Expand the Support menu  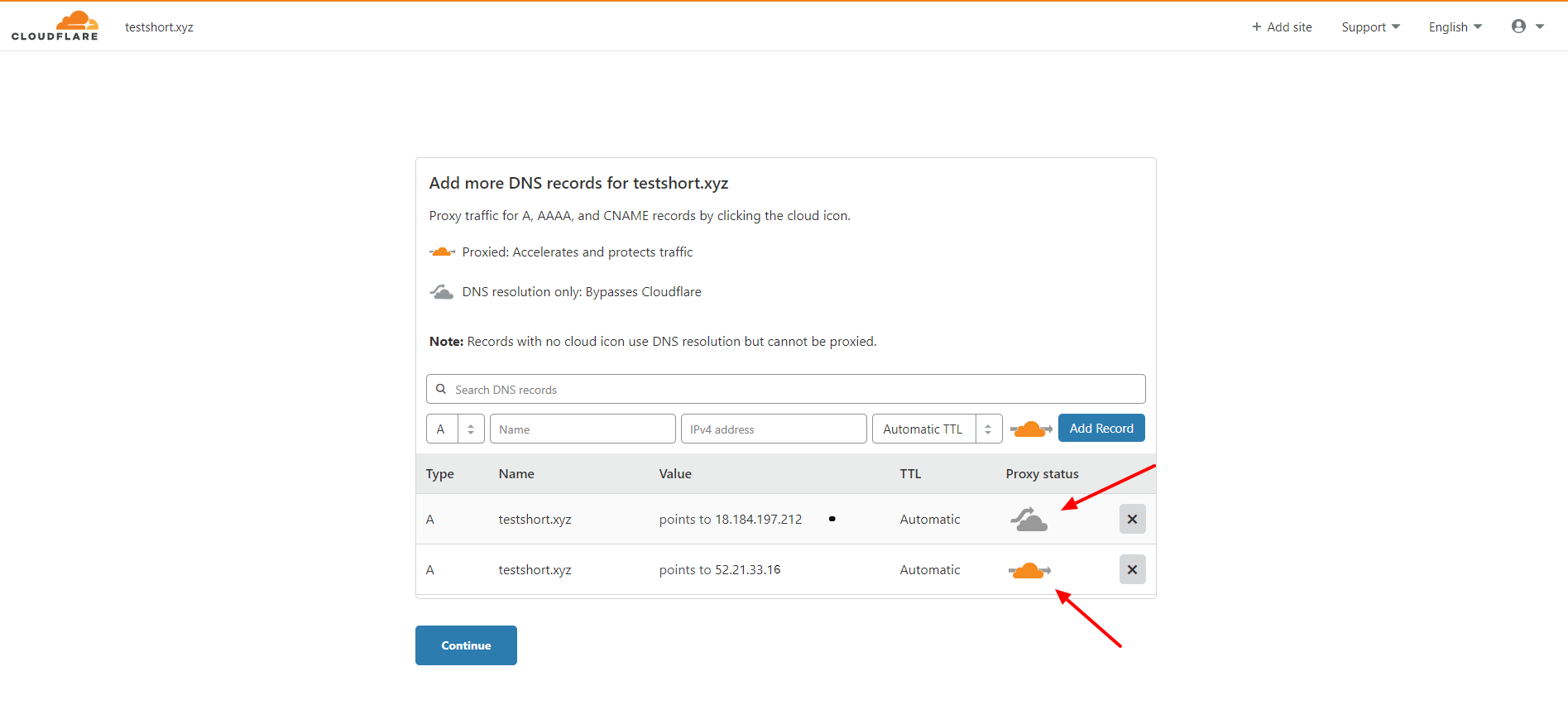pos(1371,27)
